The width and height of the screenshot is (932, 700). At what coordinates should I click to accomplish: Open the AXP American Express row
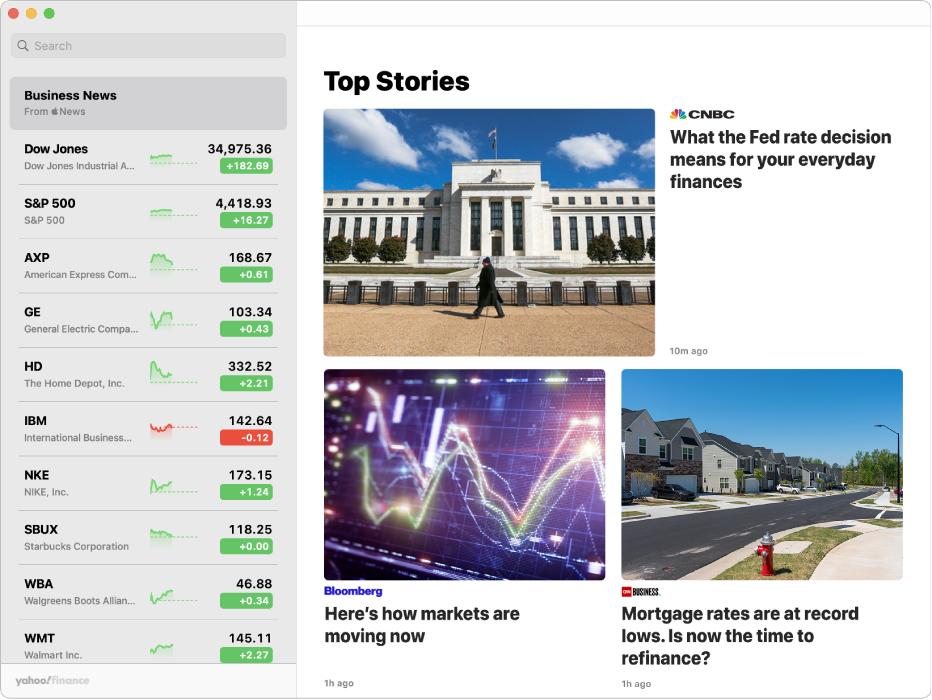(x=148, y=266)
